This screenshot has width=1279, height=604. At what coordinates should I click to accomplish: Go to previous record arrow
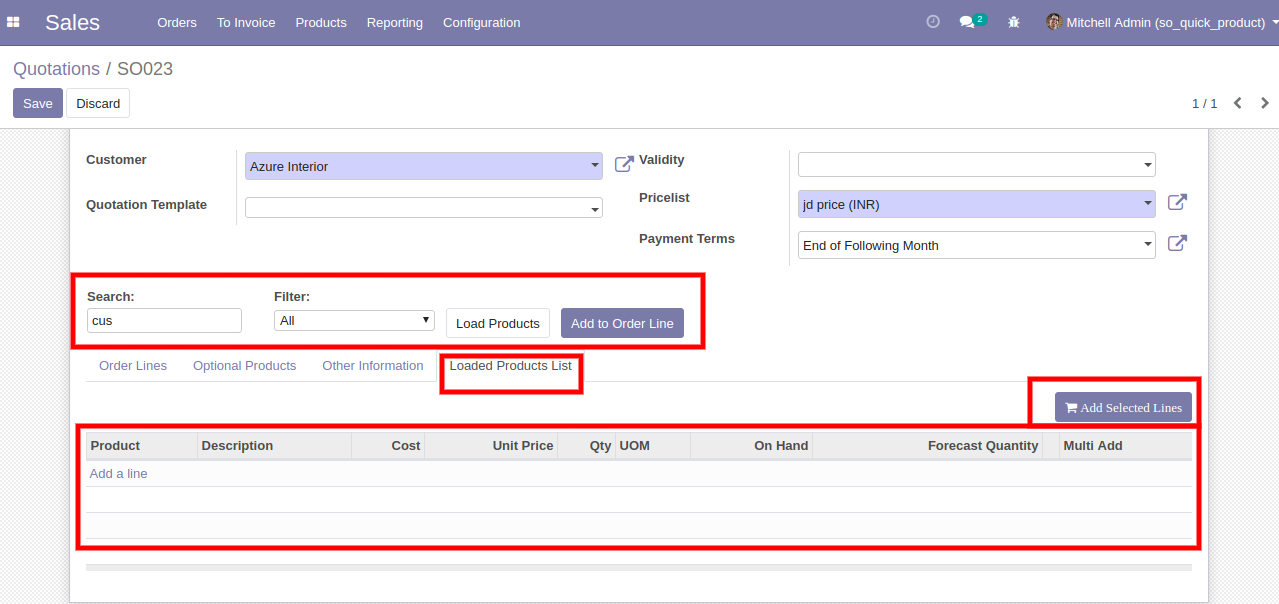click(x=1238, y=103)
